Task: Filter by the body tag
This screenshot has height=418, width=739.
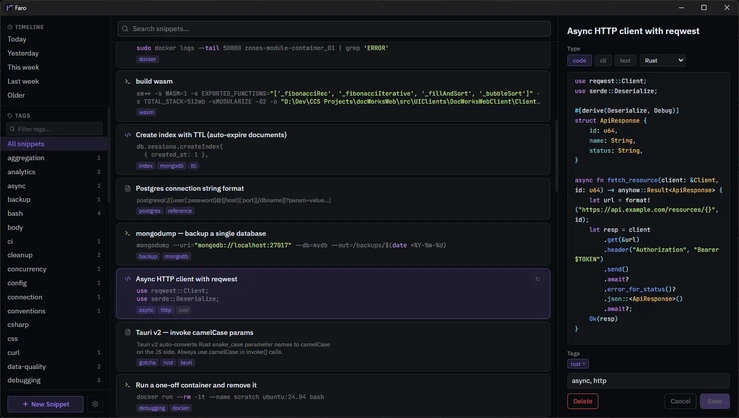Action: click(54, 228)
